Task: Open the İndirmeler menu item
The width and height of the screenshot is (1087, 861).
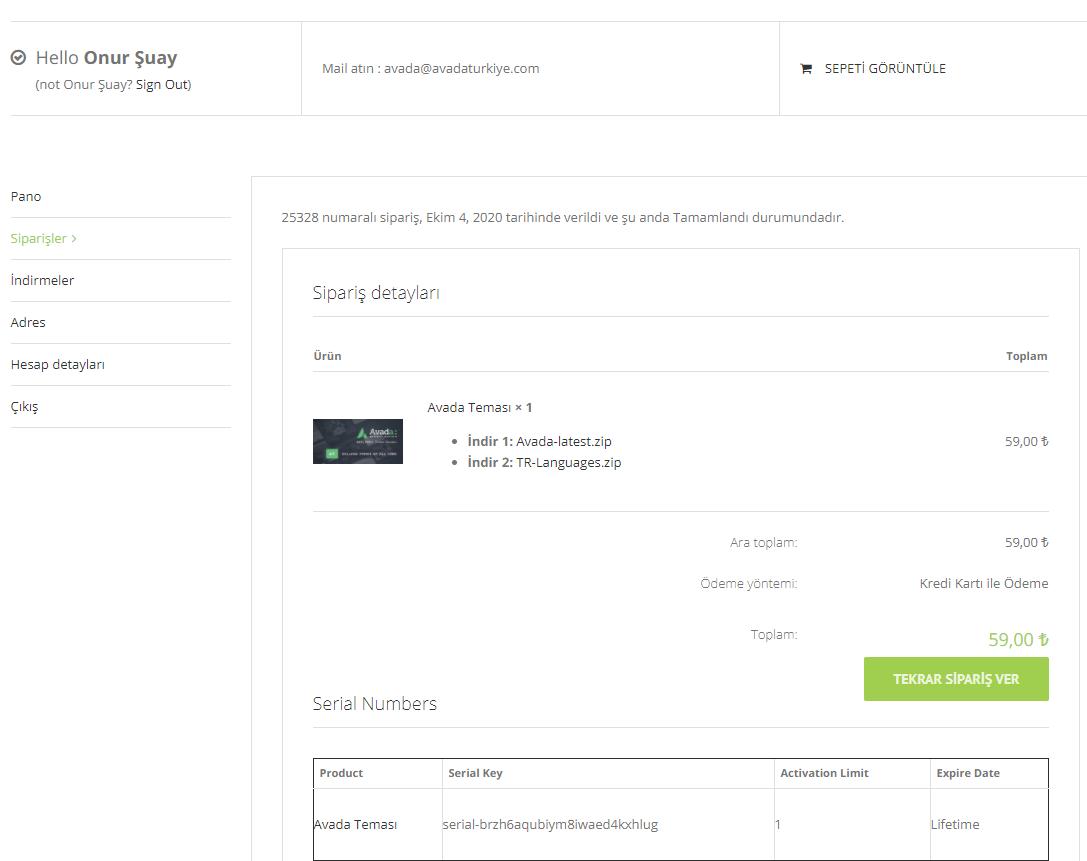Action: [x=42, y=281]
